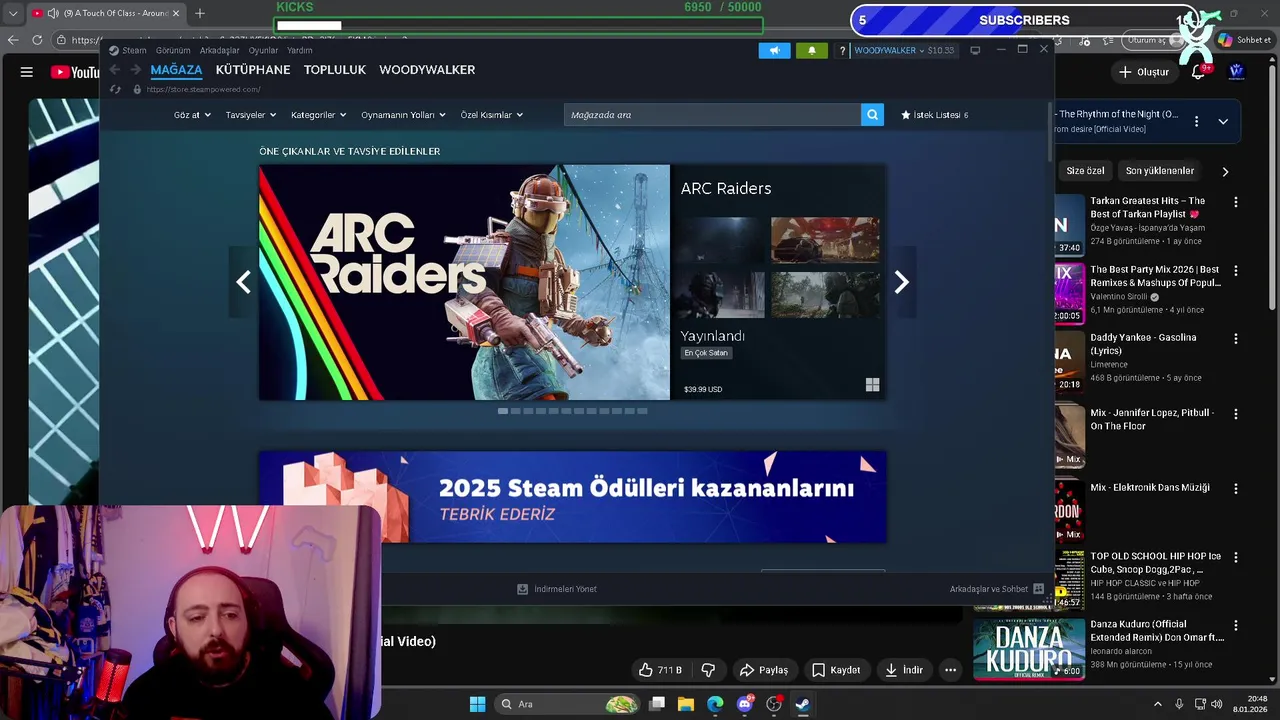Click the YouTube Oluştur button
Image resolution: width=1280 pixels, height=720 pixels.
pos(1143,72)
